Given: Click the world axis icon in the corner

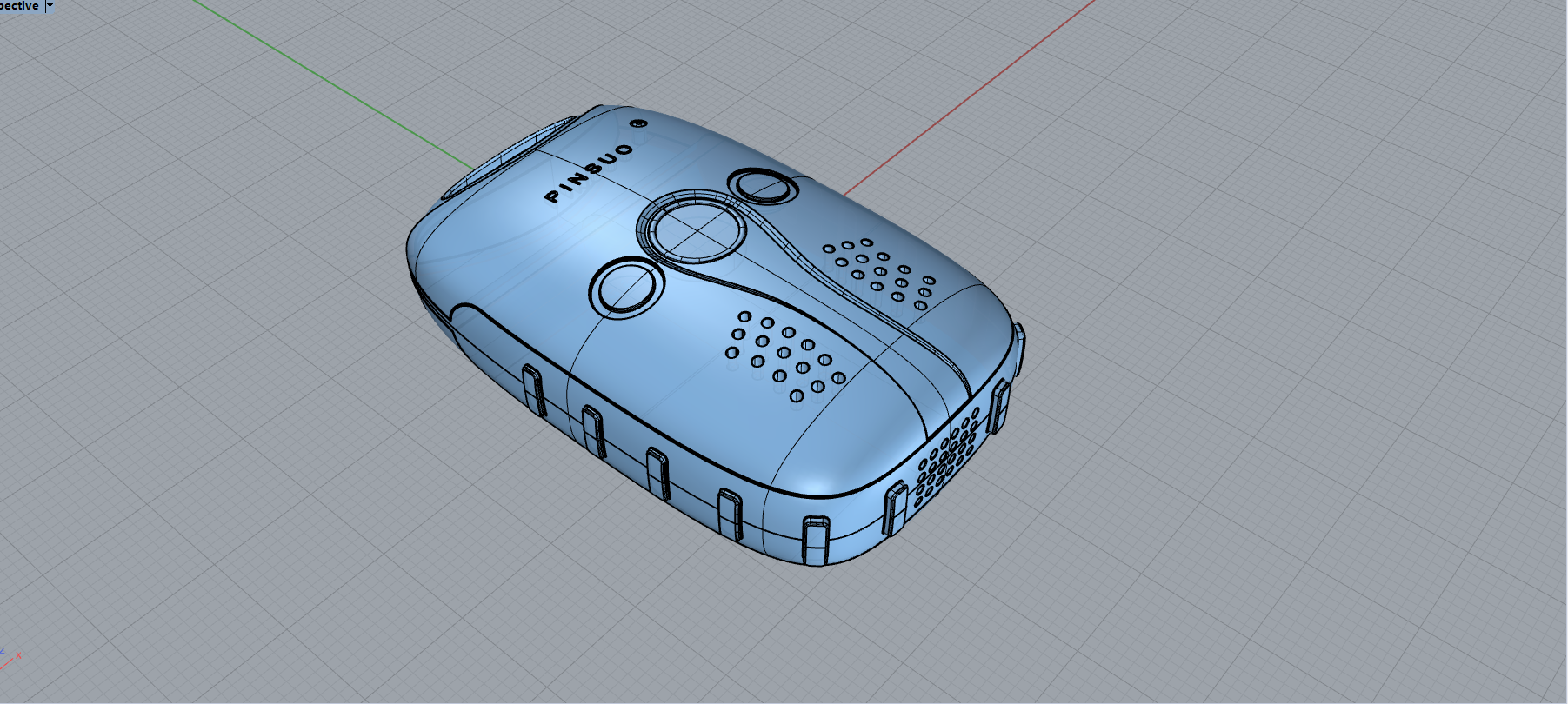Looking at the screenshot, I should click(x=10, y=660).
